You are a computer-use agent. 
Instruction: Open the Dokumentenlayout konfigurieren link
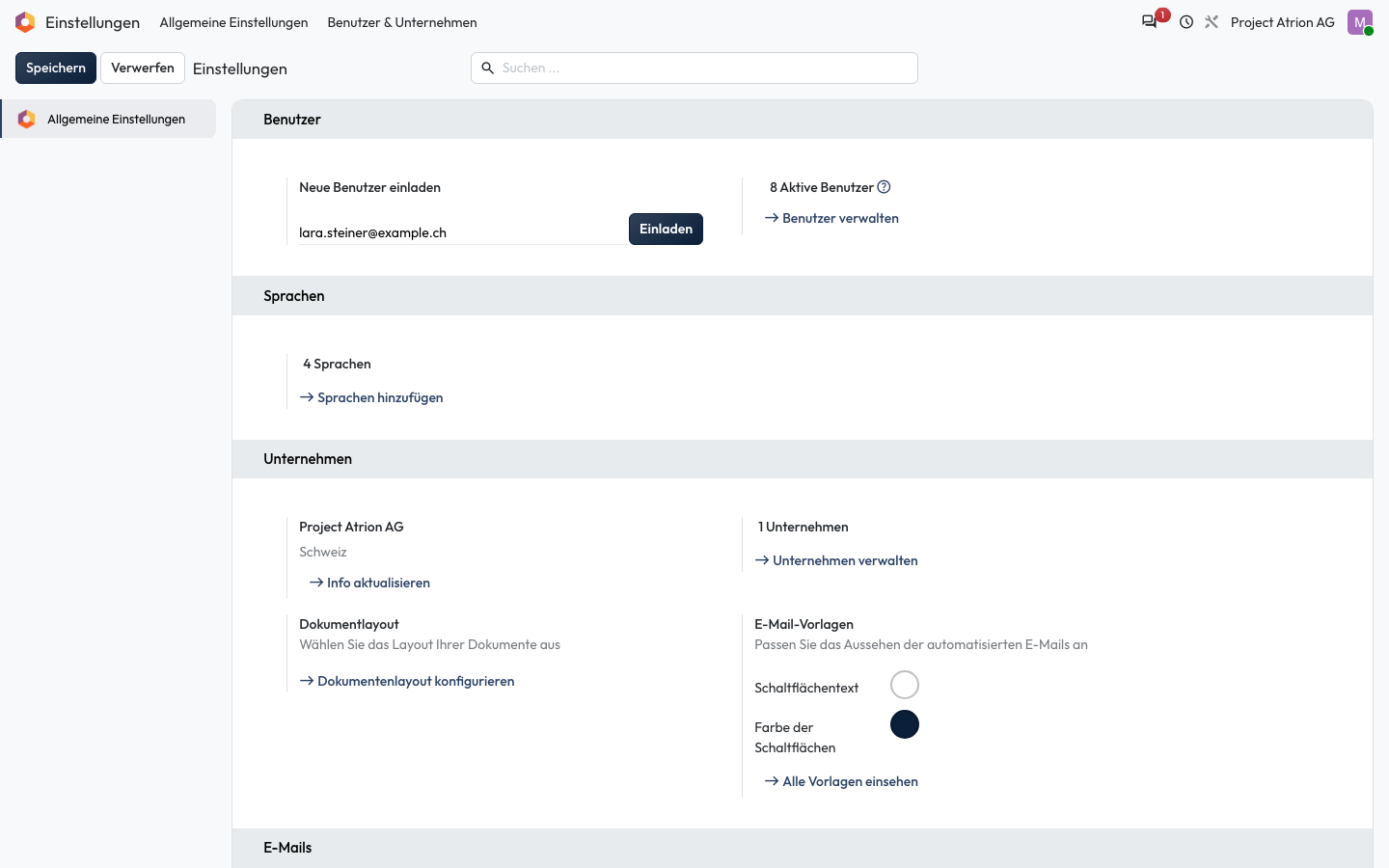[407, 682]
